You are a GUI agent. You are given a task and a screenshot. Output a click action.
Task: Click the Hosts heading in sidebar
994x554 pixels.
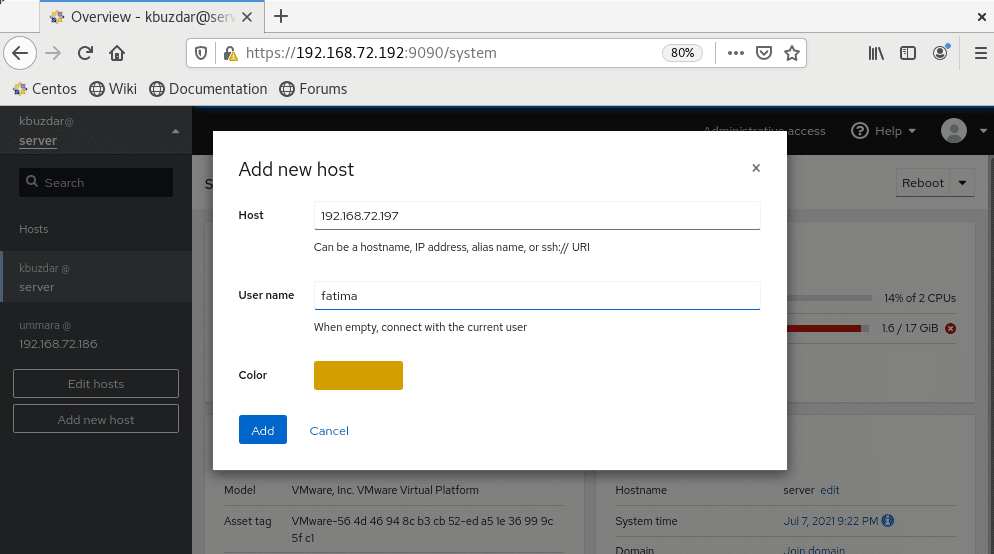click(x=34, y=229)
